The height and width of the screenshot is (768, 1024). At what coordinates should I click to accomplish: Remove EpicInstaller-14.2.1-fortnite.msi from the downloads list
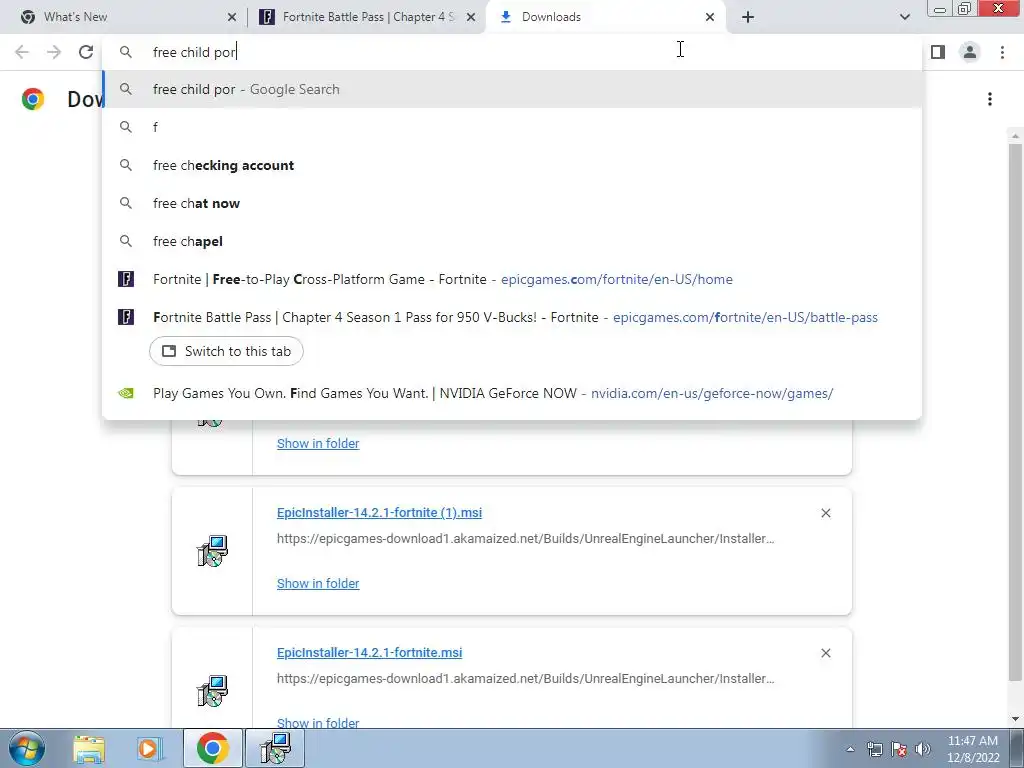coord(825,653)
